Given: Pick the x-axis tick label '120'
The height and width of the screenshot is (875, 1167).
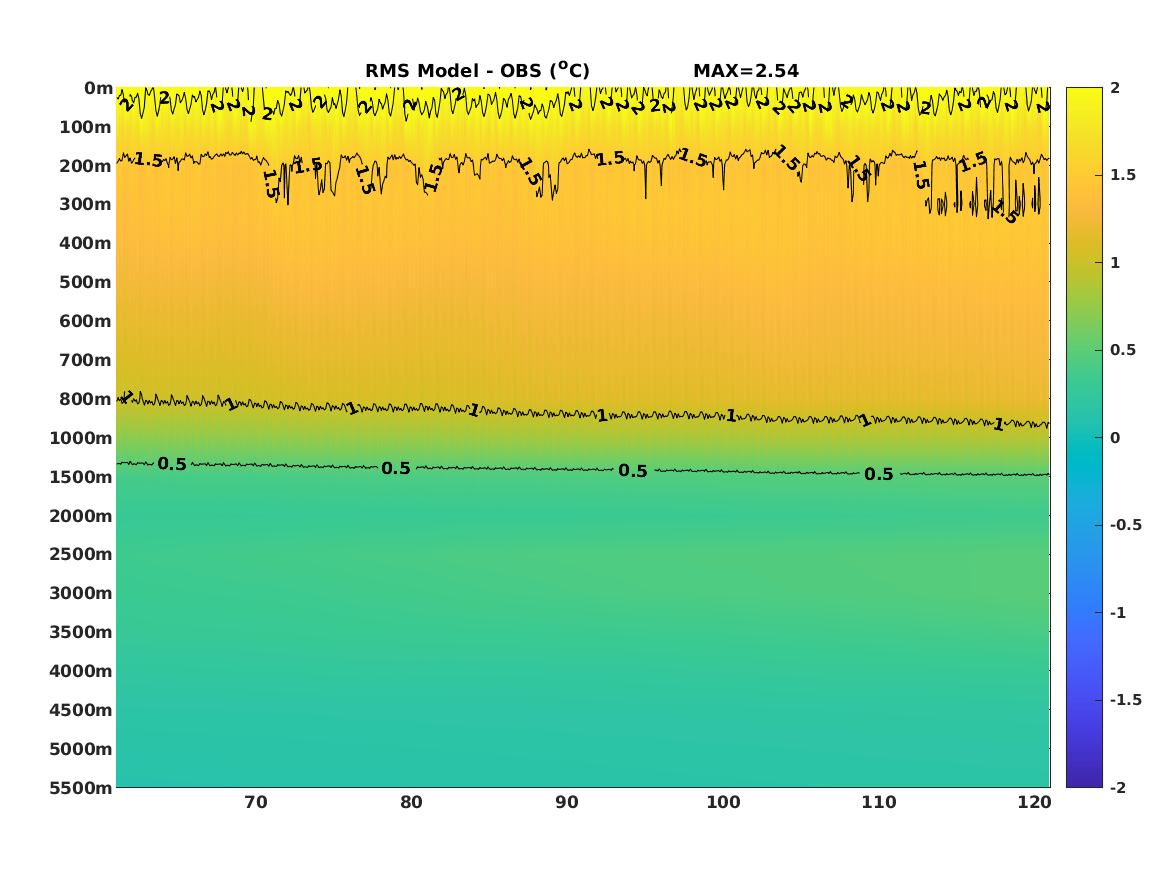Looking at the screenshot, I should 1035,803.
